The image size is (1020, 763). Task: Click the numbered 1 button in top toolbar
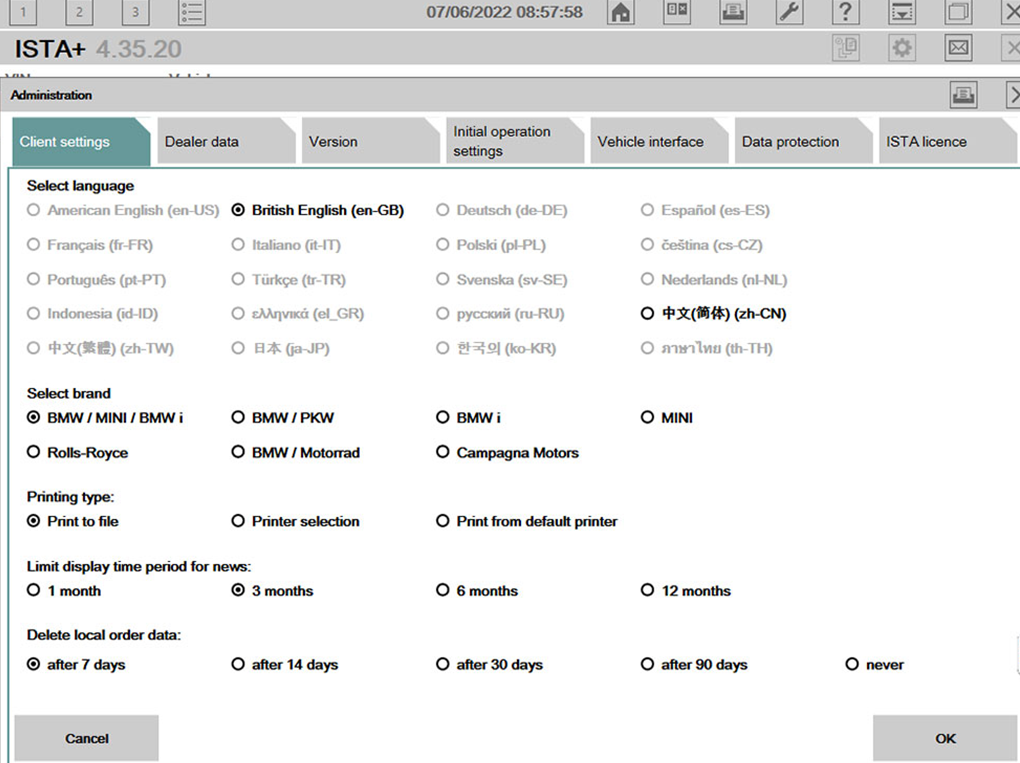23,12
